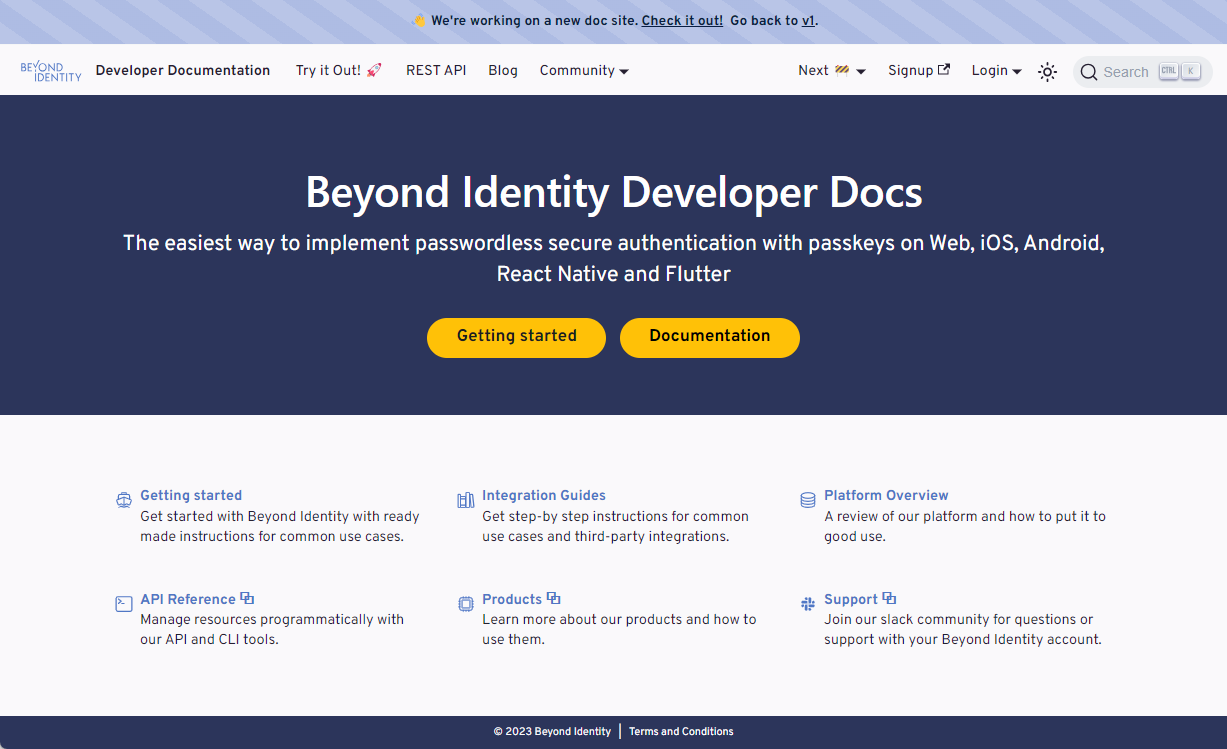Click external link icon next to Signup
The height and width of the screenshot is (749, 1227).
(943, 70)
